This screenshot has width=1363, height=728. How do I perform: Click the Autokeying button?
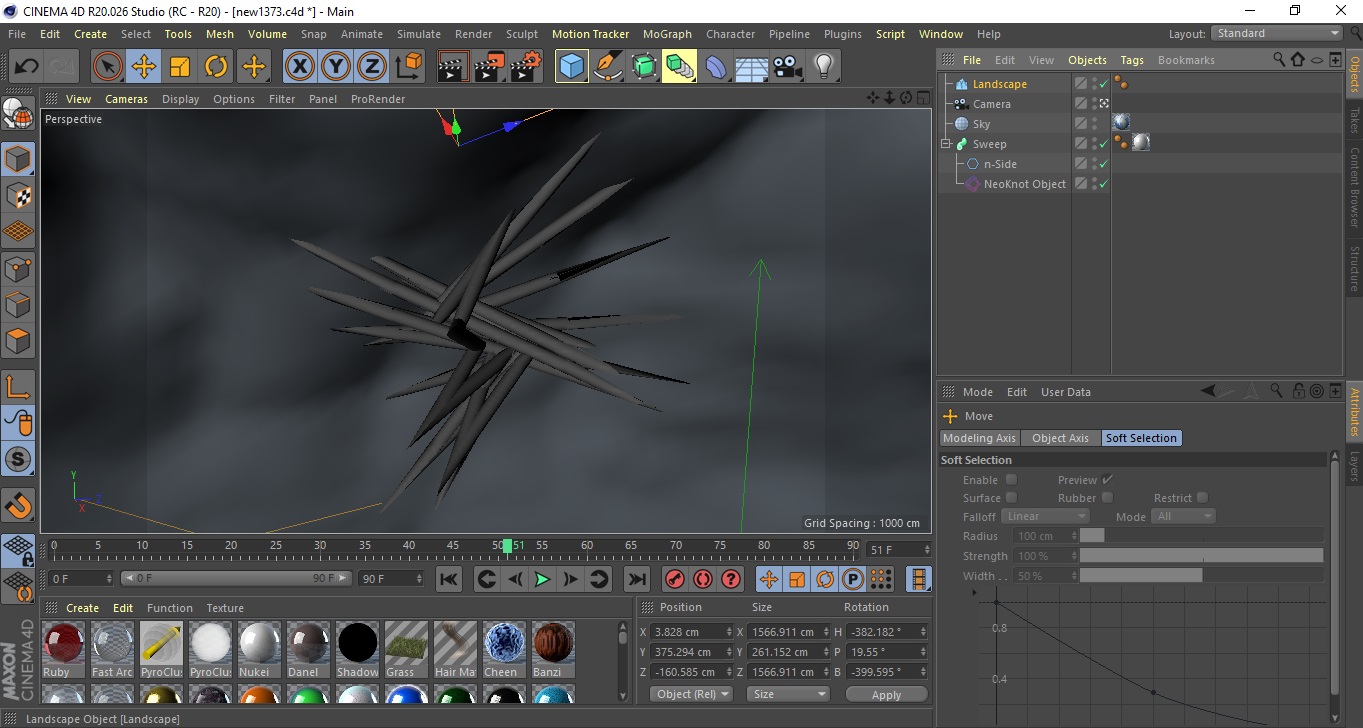tap(703, 579)
